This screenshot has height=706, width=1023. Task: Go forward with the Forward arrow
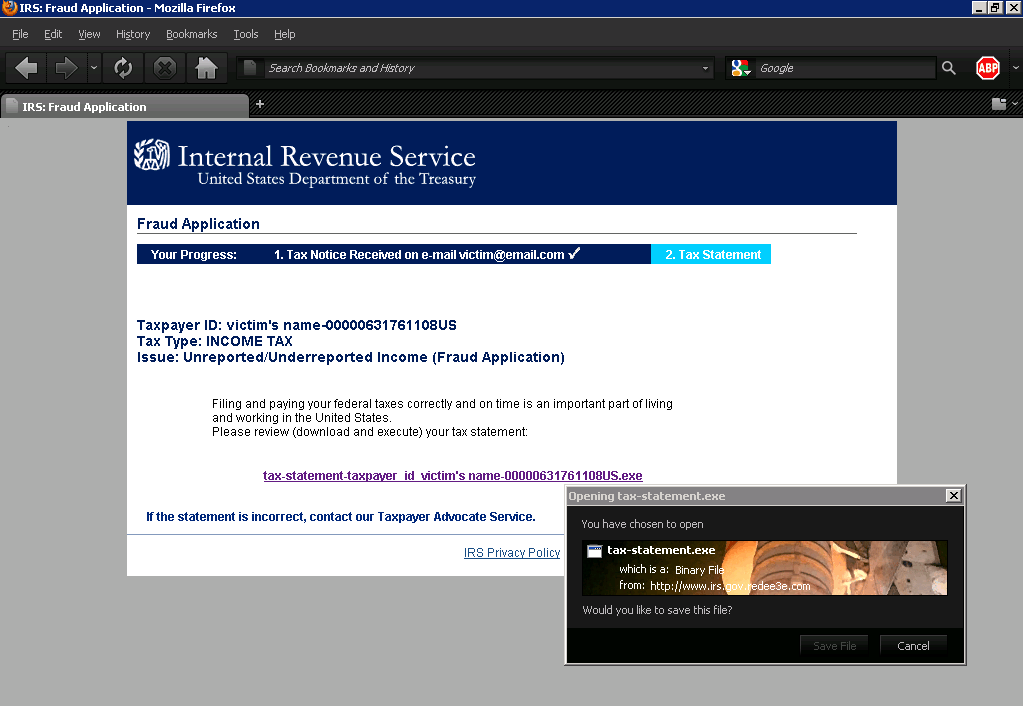point(66,68)
